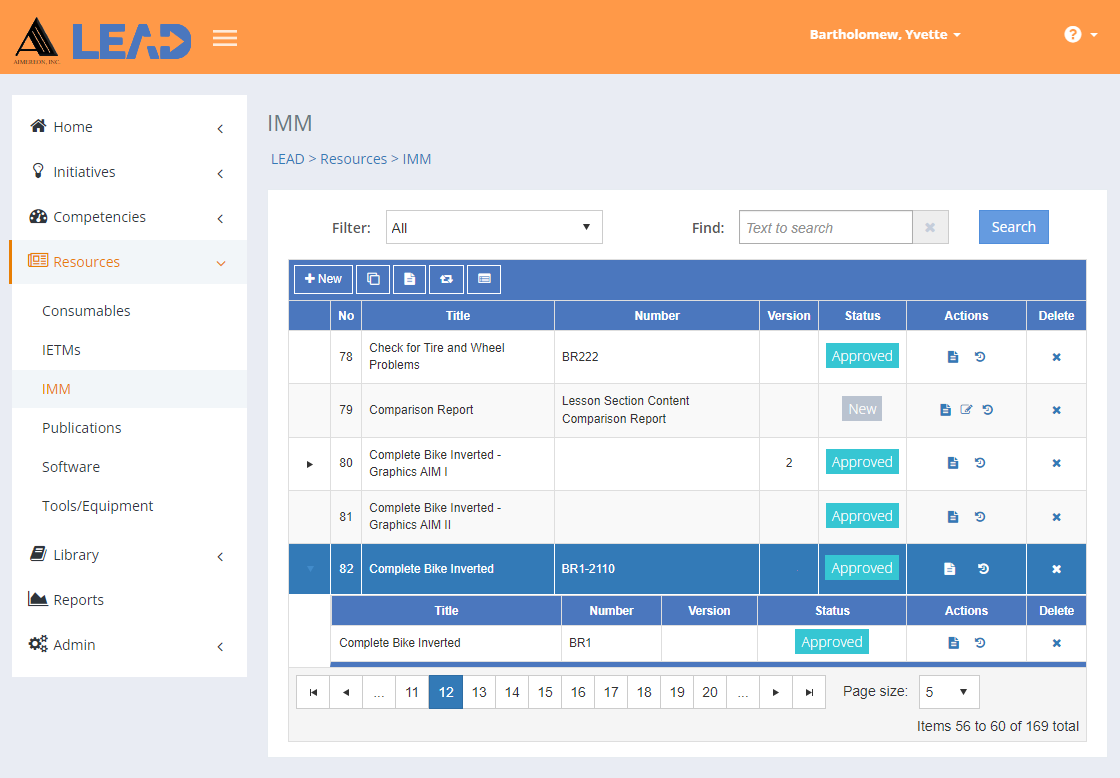Image resolution: width=1120 pixels, height=778 pixels.
Task: Collapse the expanded row 82
Action: click(309, 569)
